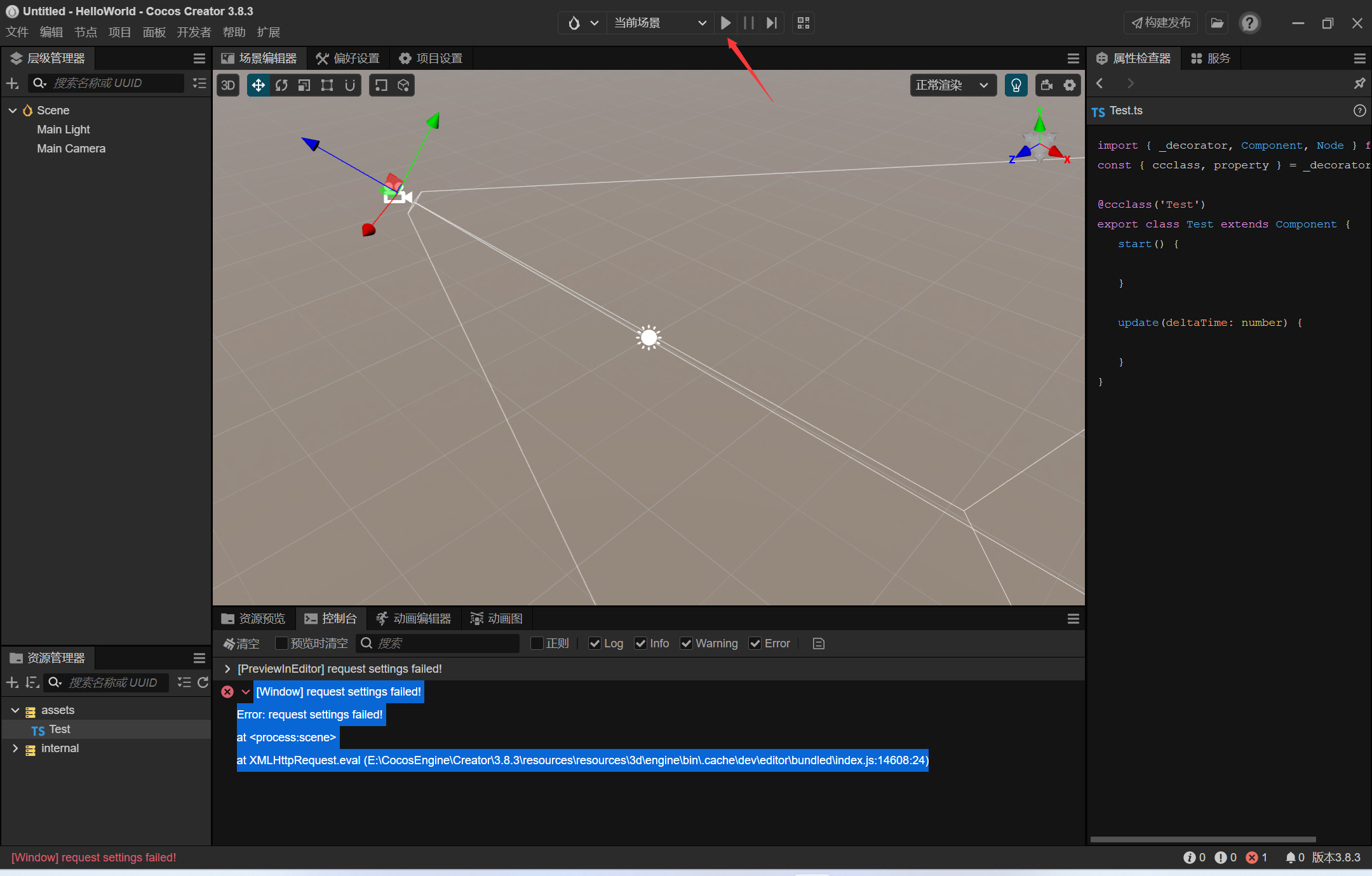Click the hierarchy search input field

point(114,83)
